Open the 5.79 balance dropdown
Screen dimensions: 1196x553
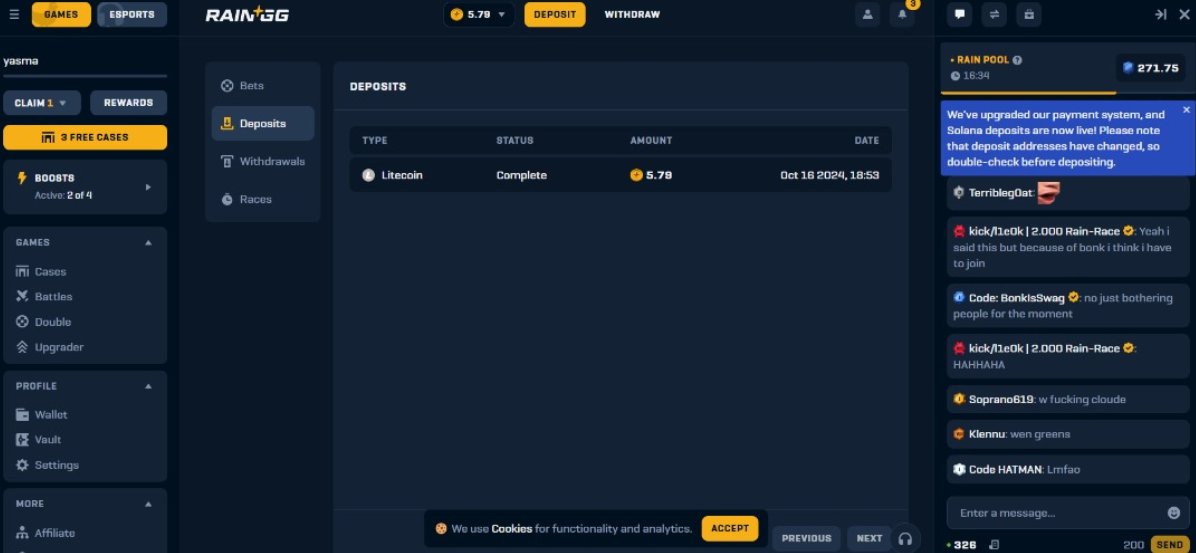[478, 14]
